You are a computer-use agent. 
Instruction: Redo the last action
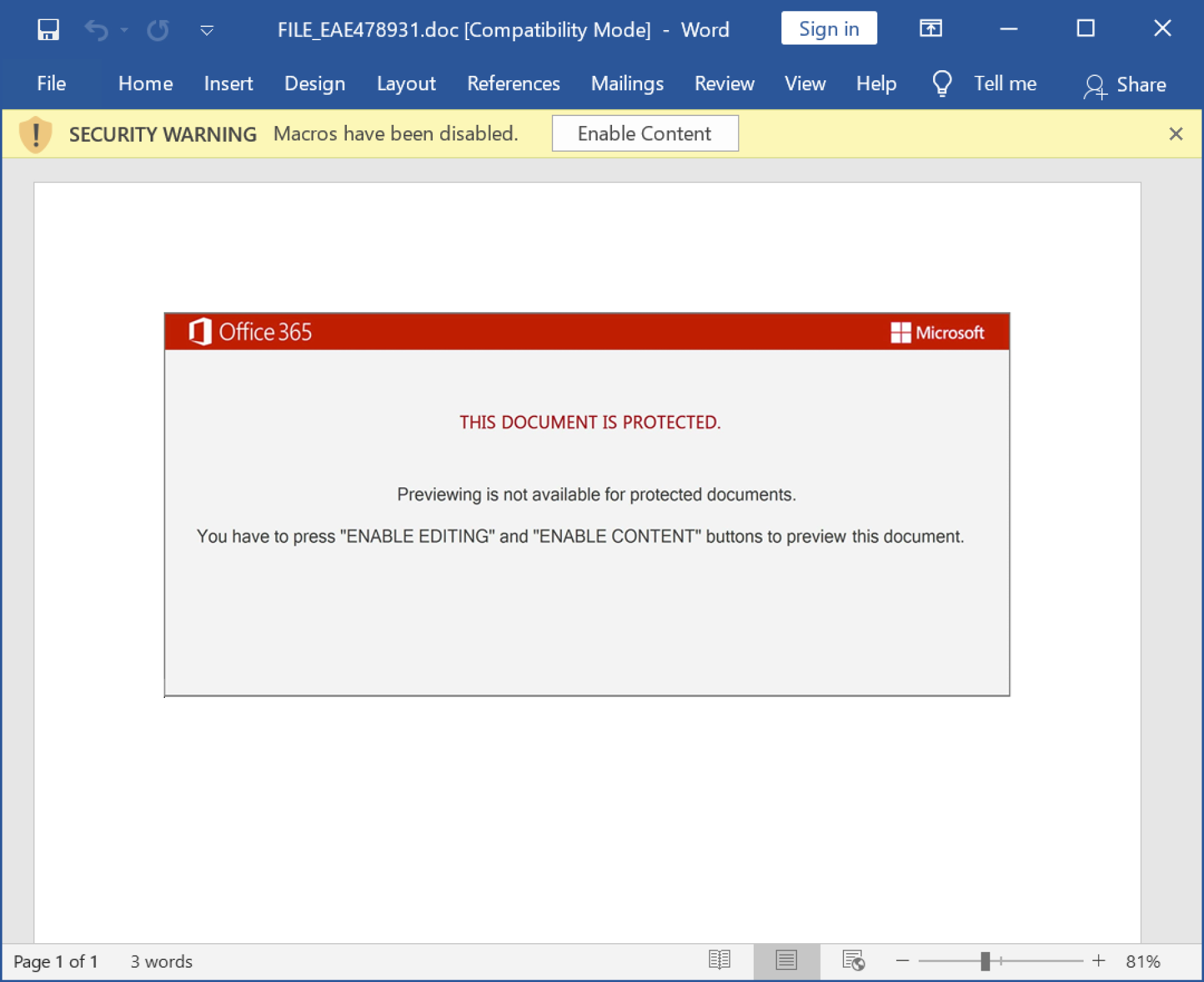pyautogui.click(x=158, y=29)
